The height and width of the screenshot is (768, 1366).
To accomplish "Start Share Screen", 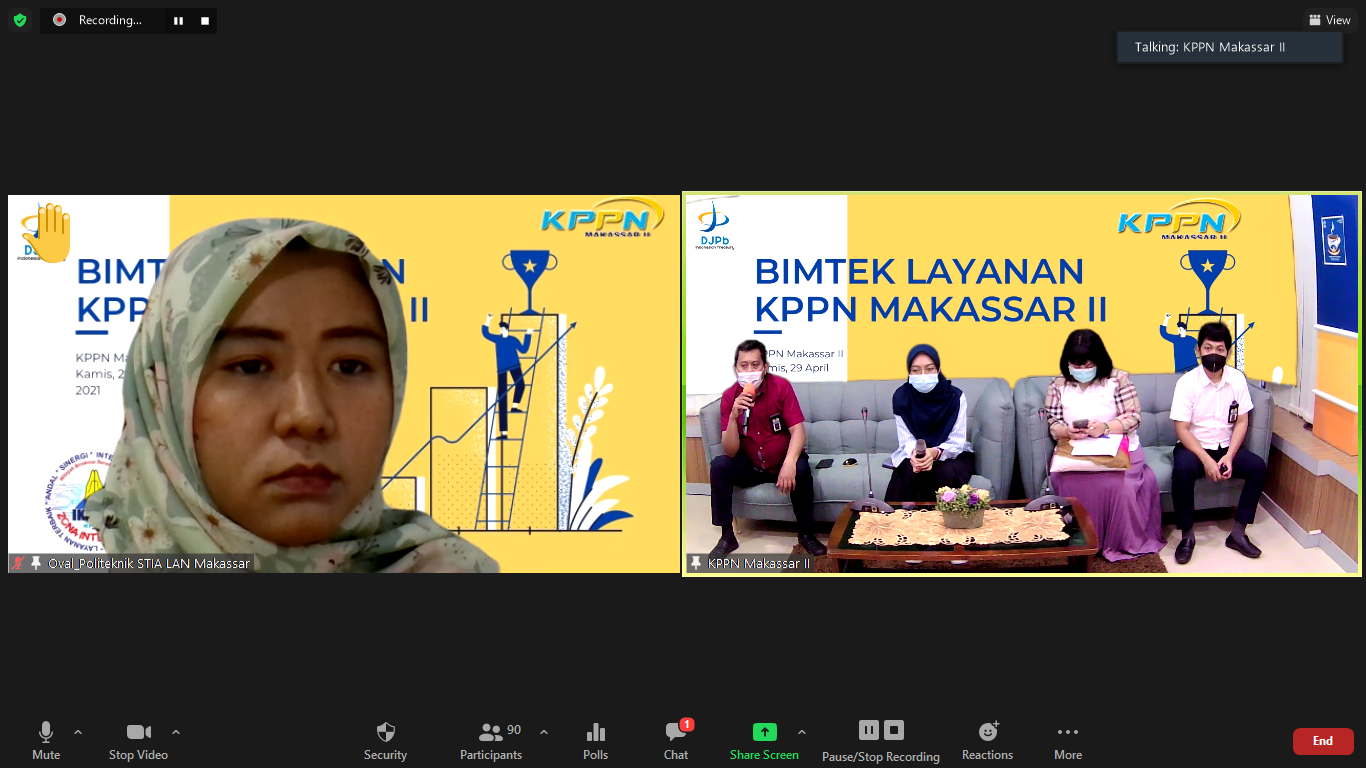I will tap(764, 741).
